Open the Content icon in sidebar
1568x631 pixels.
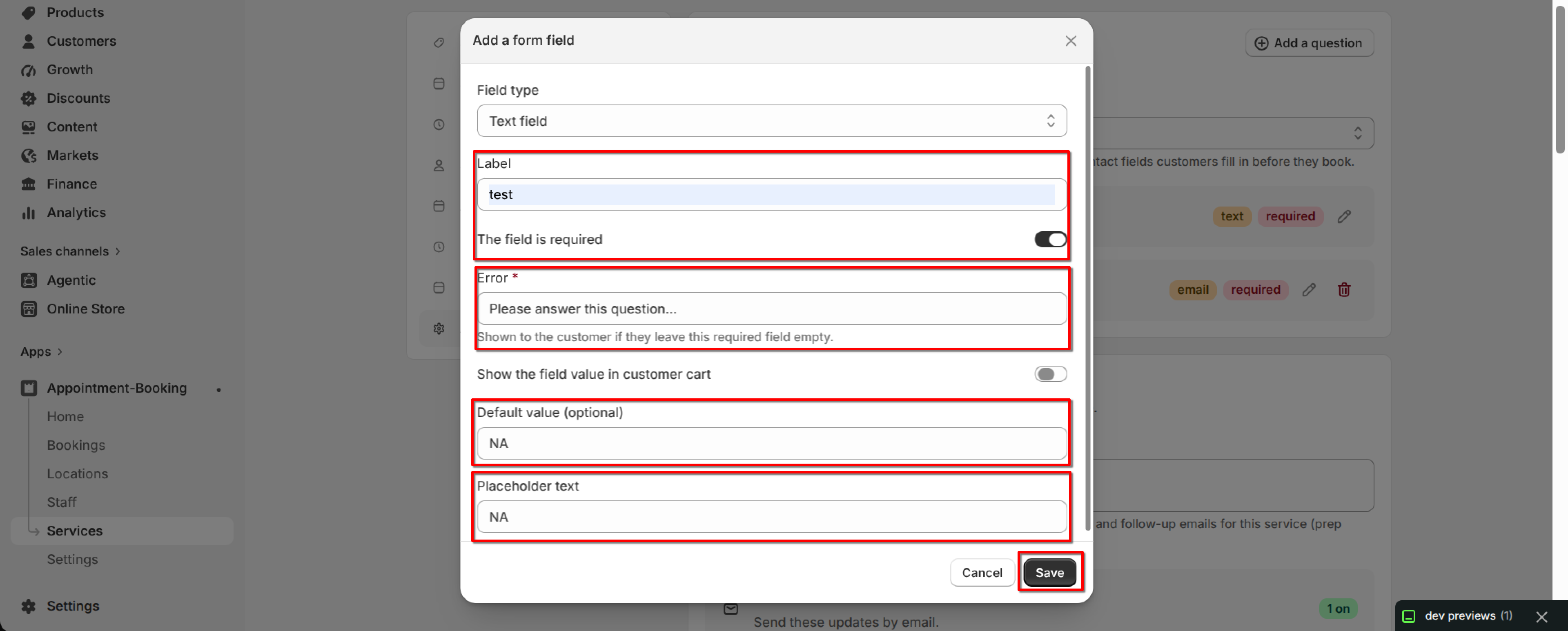tap(29, 127)
